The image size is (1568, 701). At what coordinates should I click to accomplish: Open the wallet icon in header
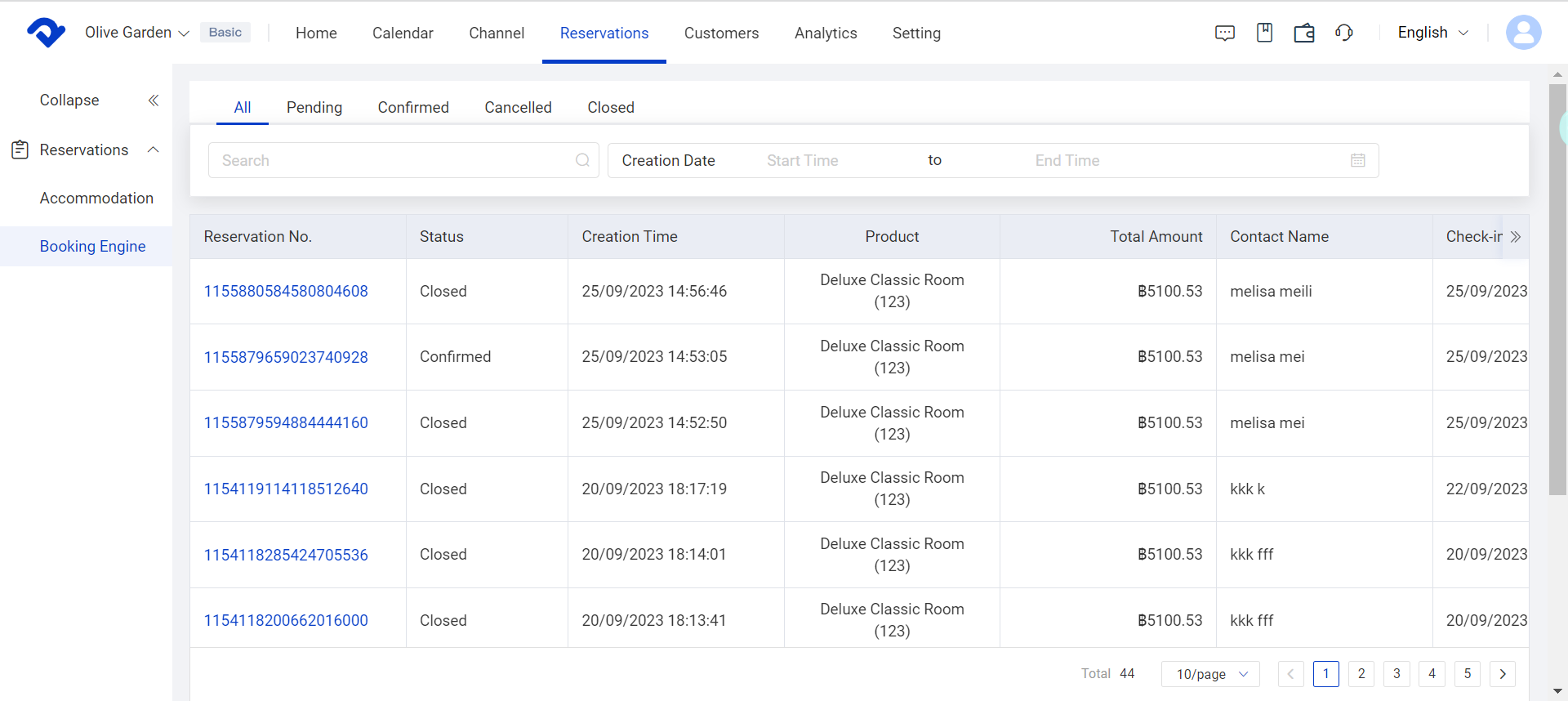tap(1304, 33)
